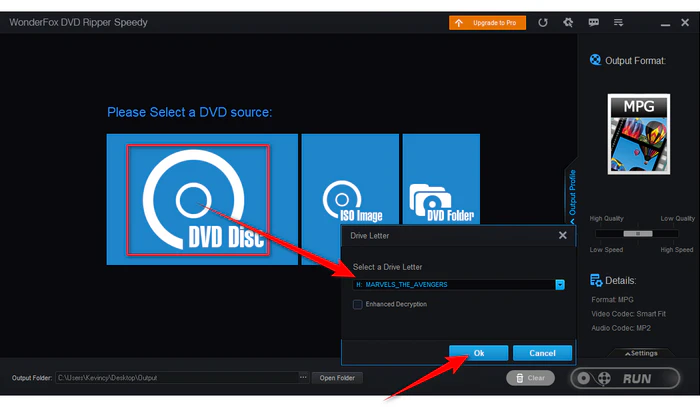Click the Output Format film reel icon

click(595, 60)
